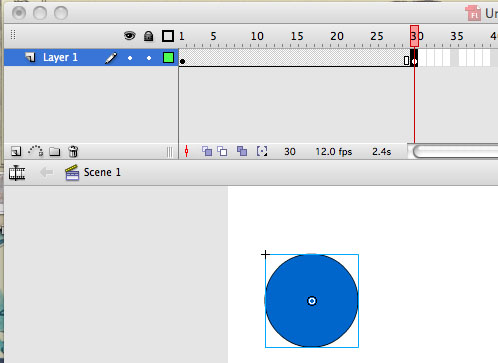Enable Edit Multiple Frames
Viewport: 498px width, 363px height.
pyautogui.click(x=242, y=151)
